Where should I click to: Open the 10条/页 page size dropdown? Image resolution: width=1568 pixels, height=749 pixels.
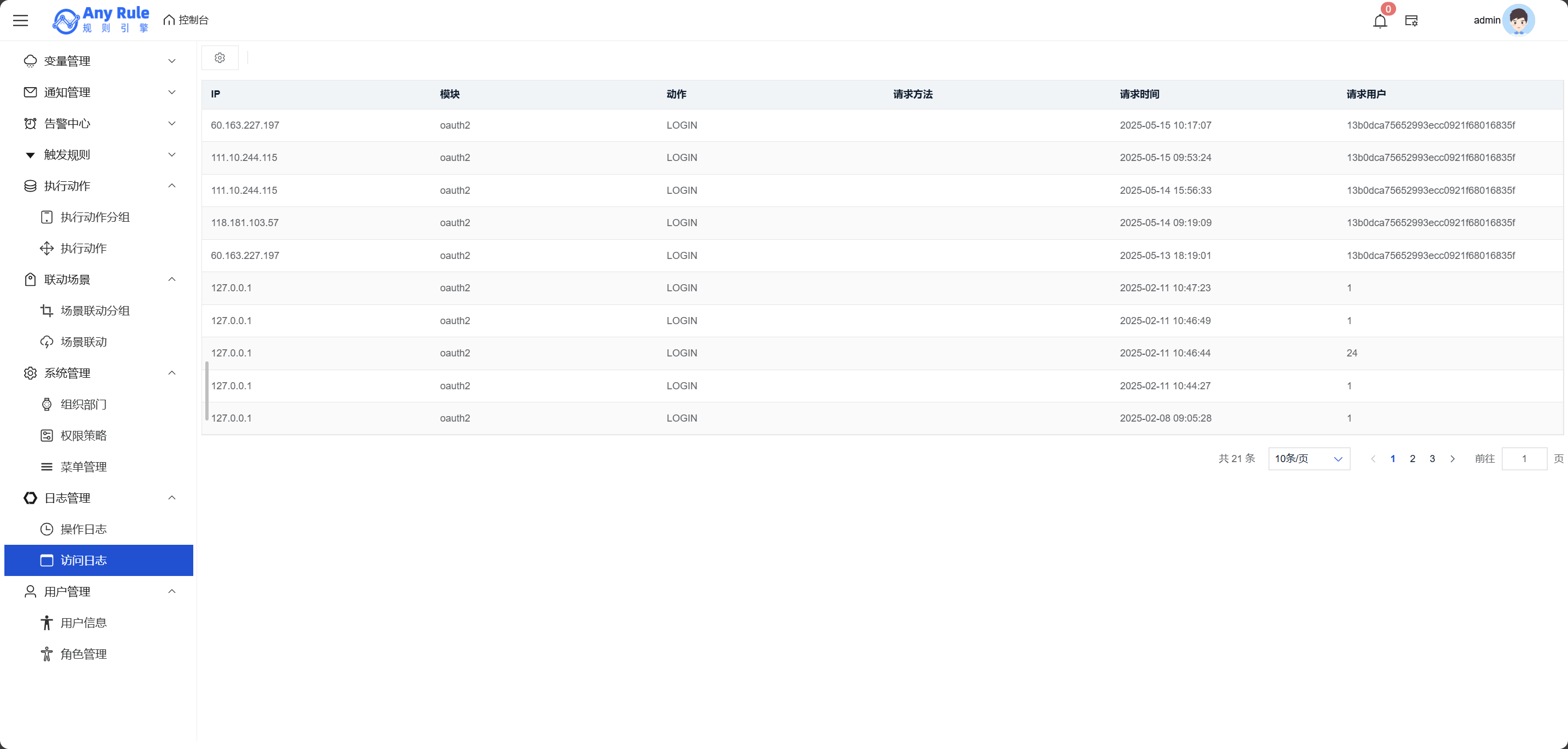coord(1308,458)
